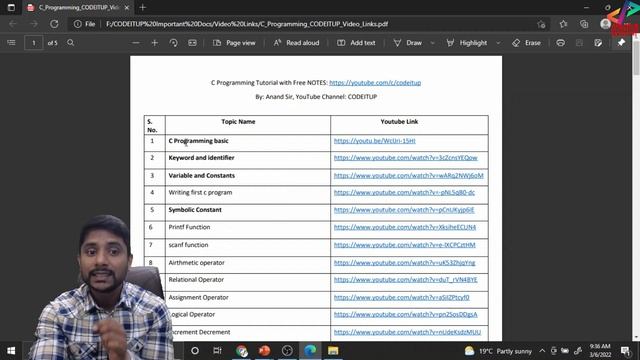Screen dimensions: 640x360
Task: Open the Printf Function YouTube link
Action: point(404,227)
